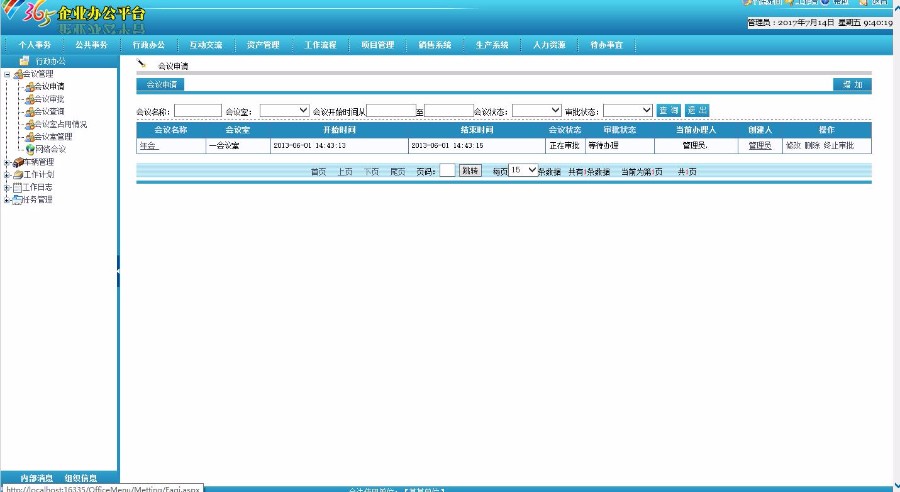Open the 销售系统 menu
The image size is (900, 492).
(435, 45)
